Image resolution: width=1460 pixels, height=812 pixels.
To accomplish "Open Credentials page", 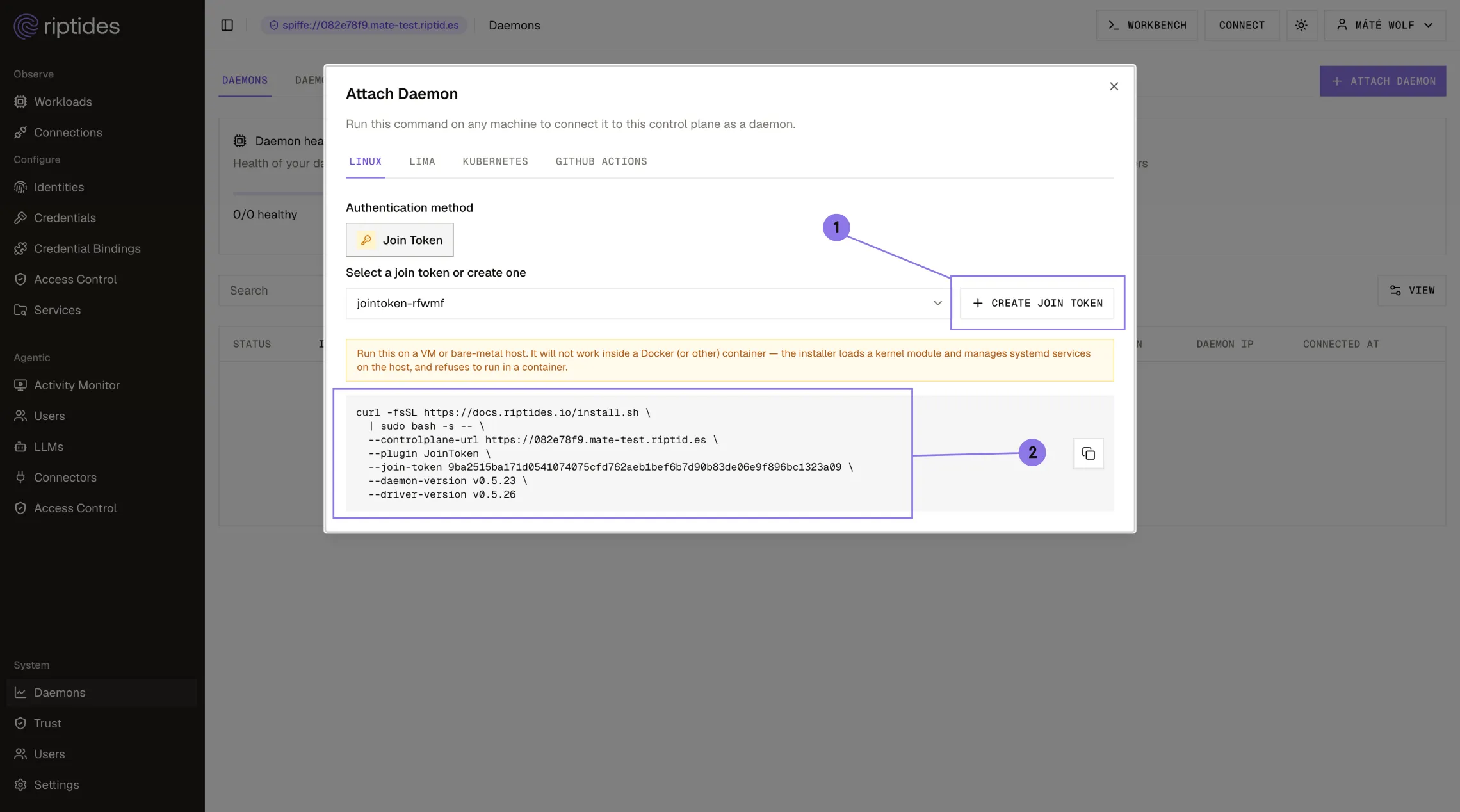I will click(x=65, y=218).
